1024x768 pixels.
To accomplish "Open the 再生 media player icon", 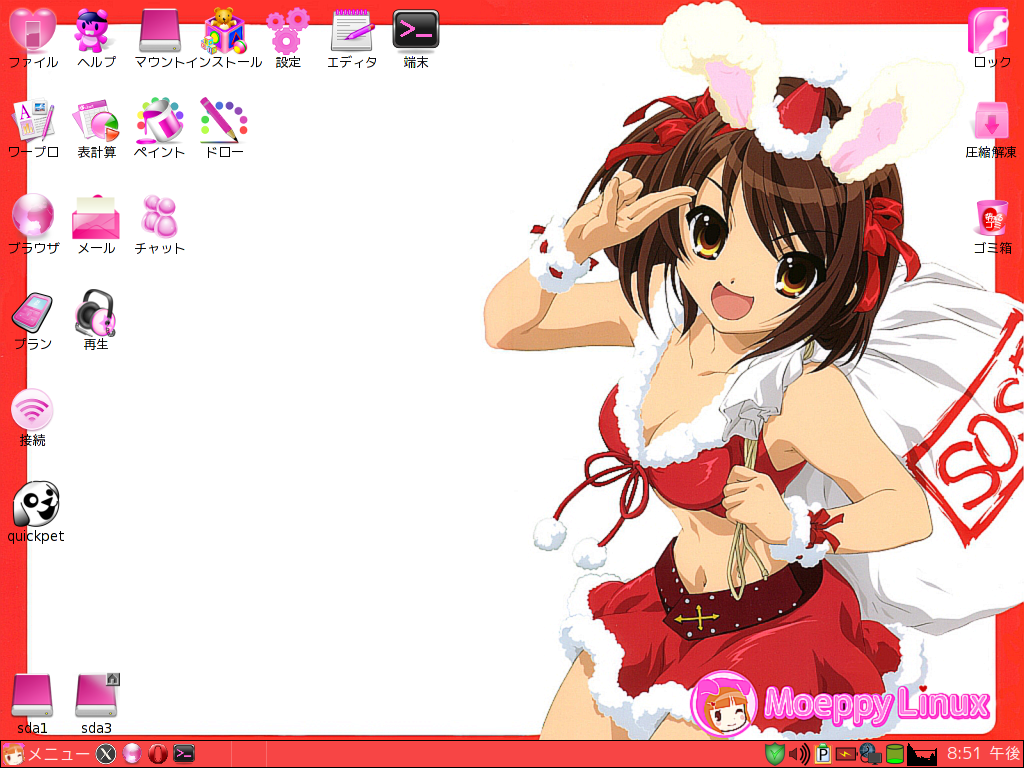I will click(x=96, y=313).
